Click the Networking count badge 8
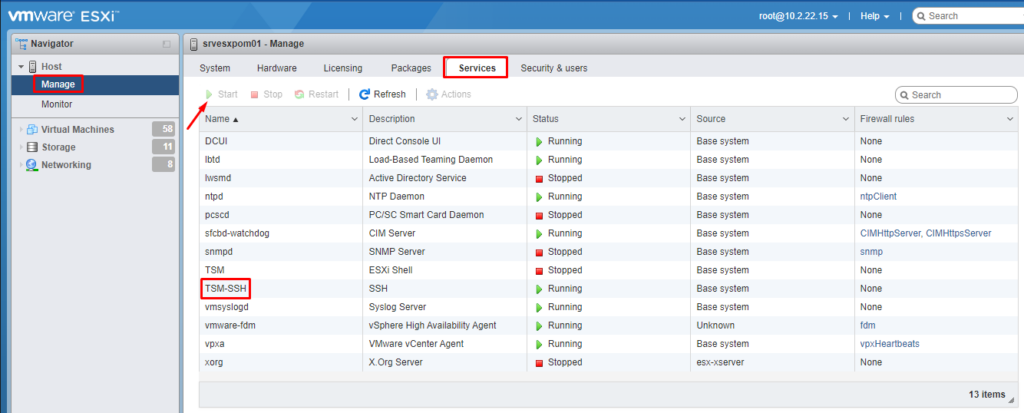1024x413 pixels. pyautogui.click(x=163, y=164)
